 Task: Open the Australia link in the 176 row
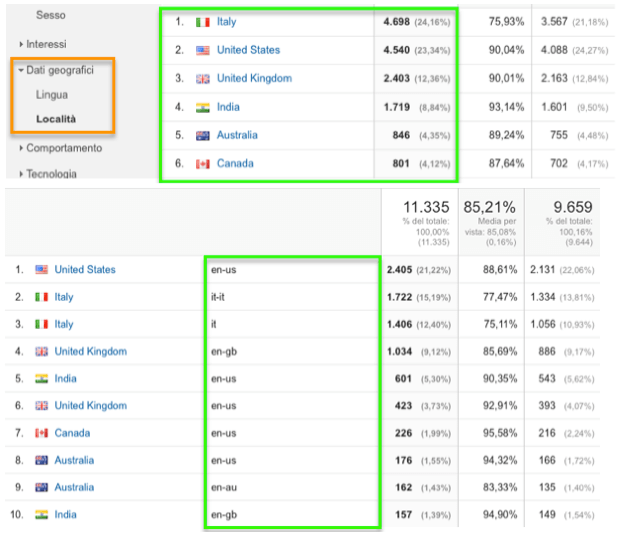coord(74,460)
